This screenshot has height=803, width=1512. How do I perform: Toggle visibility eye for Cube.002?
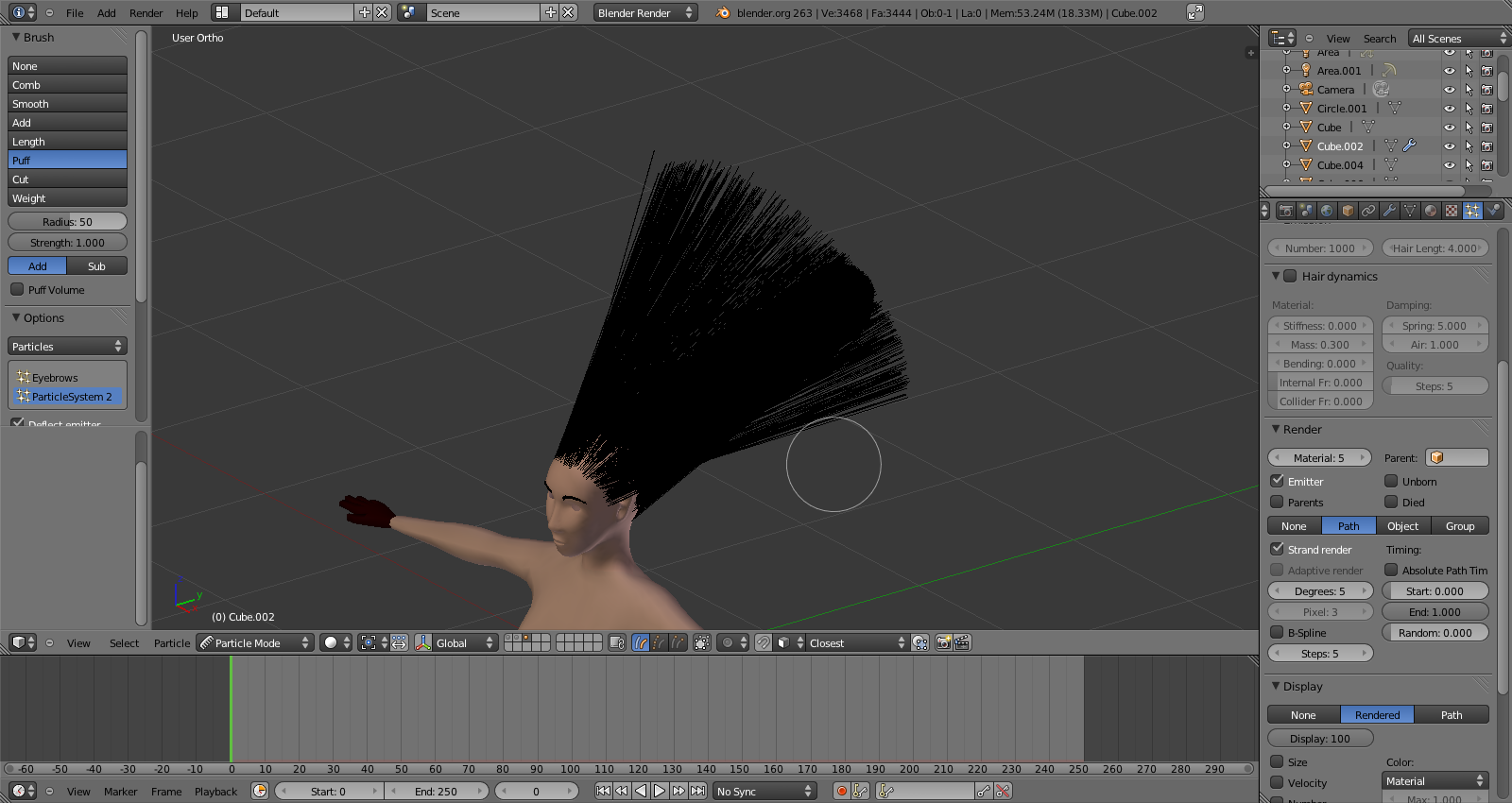[1449, 145]
